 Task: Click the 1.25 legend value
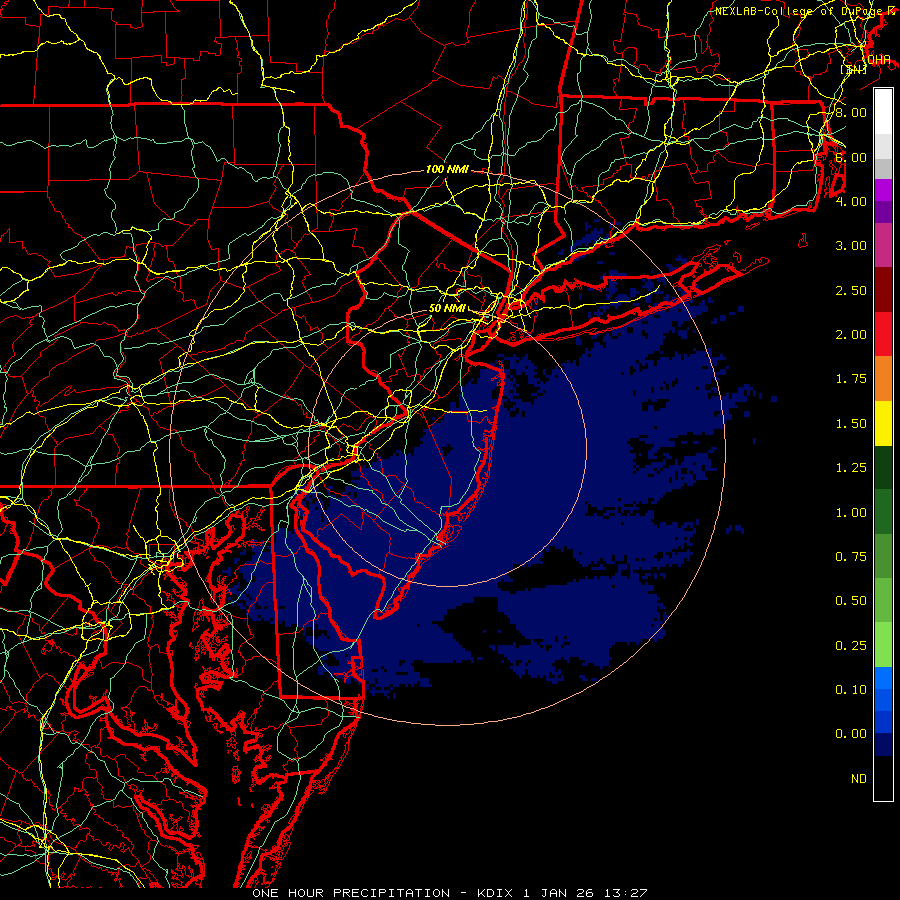pos(851,468)
